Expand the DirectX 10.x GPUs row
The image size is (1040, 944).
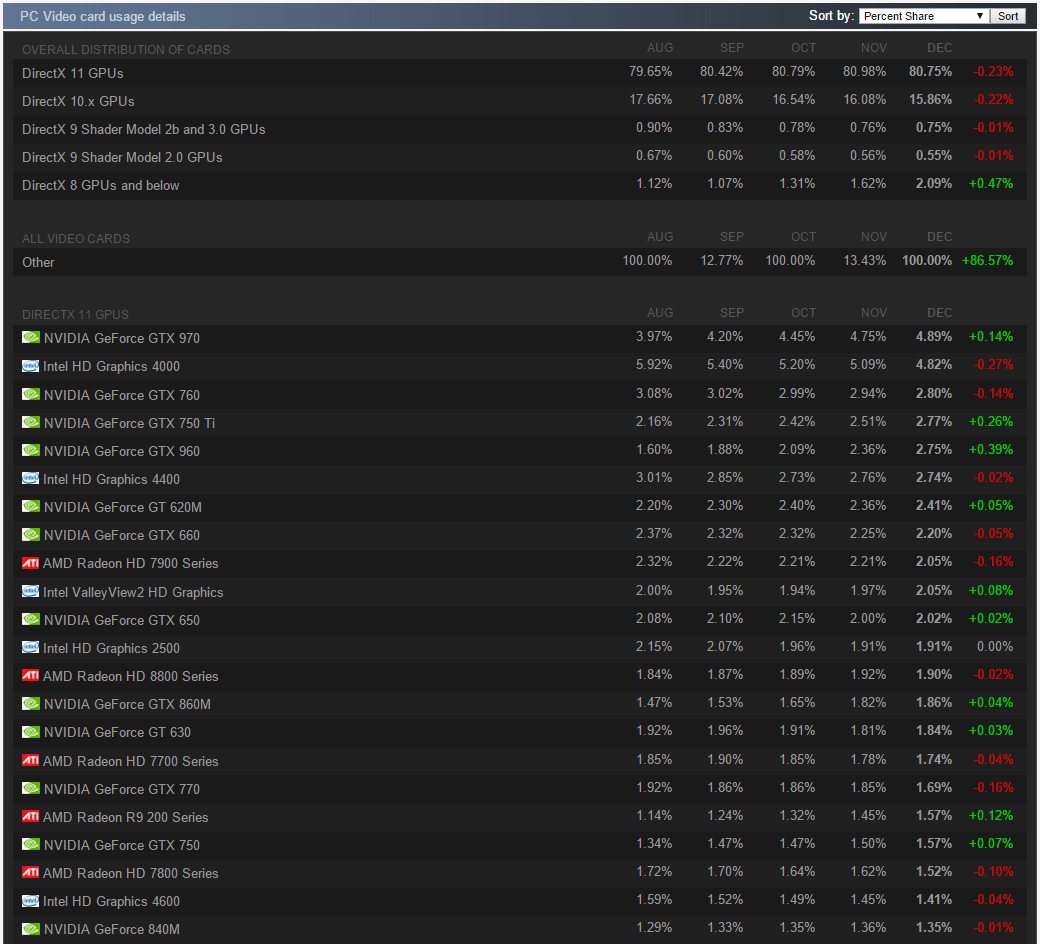pos(78,101)
